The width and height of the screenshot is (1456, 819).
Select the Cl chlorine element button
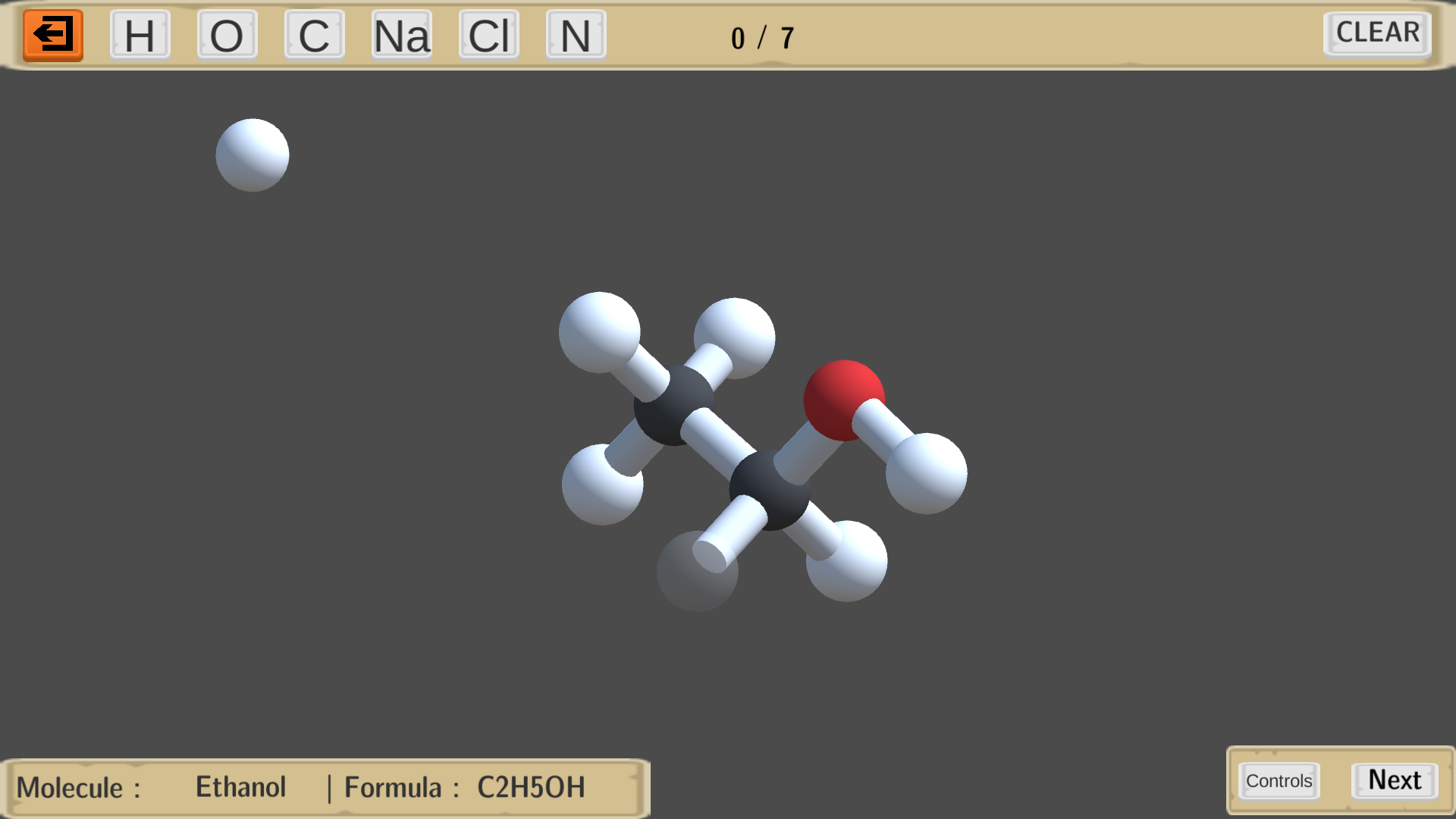point(489,35)
